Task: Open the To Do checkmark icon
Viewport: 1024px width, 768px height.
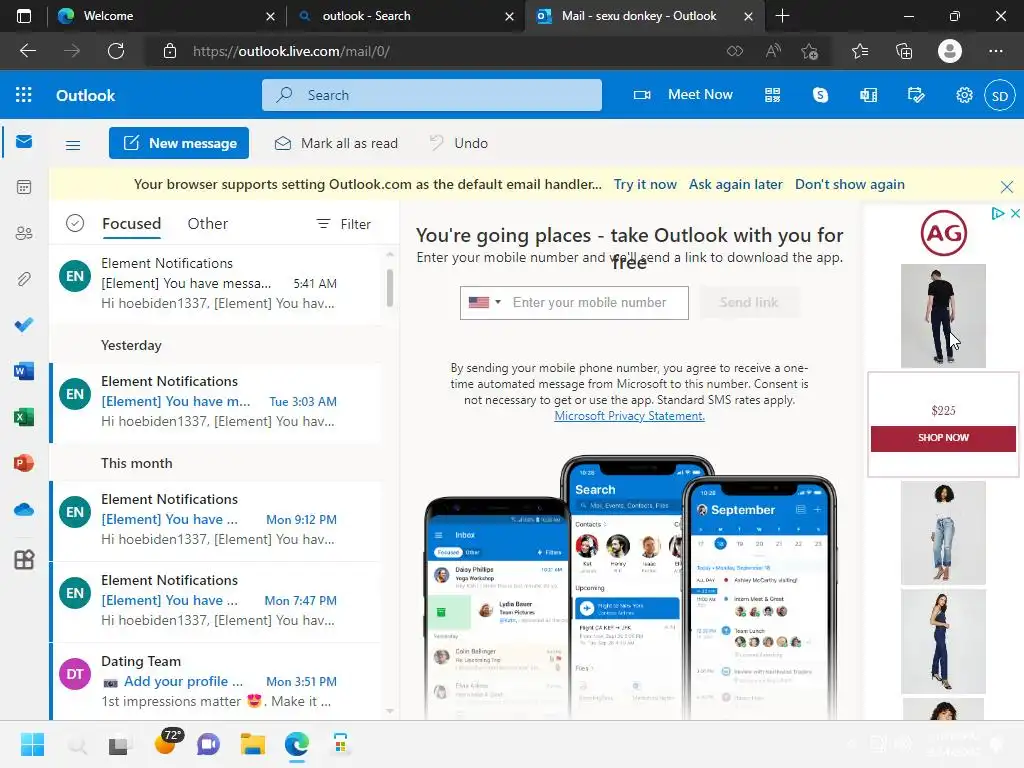Action: click(24, 325)
